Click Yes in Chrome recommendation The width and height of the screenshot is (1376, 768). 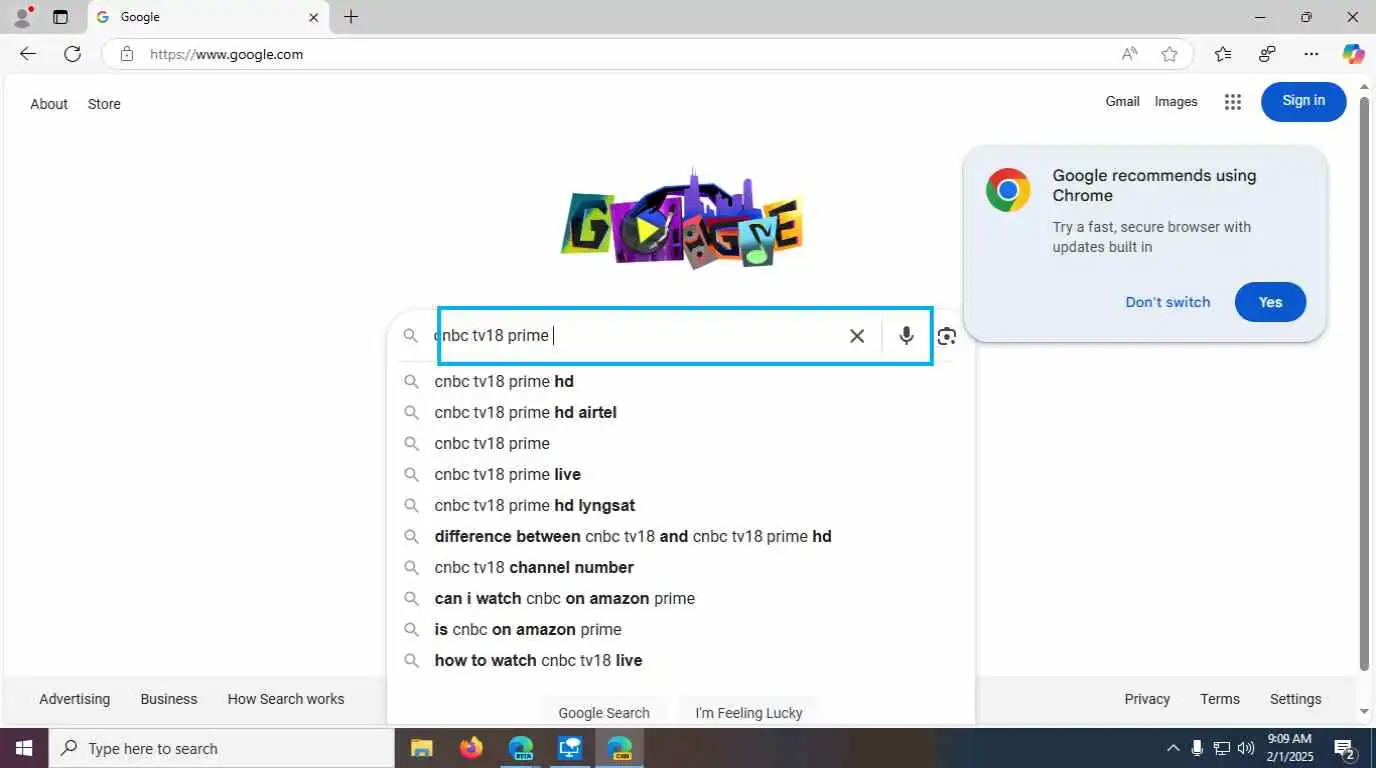[x=1270, y=302]
